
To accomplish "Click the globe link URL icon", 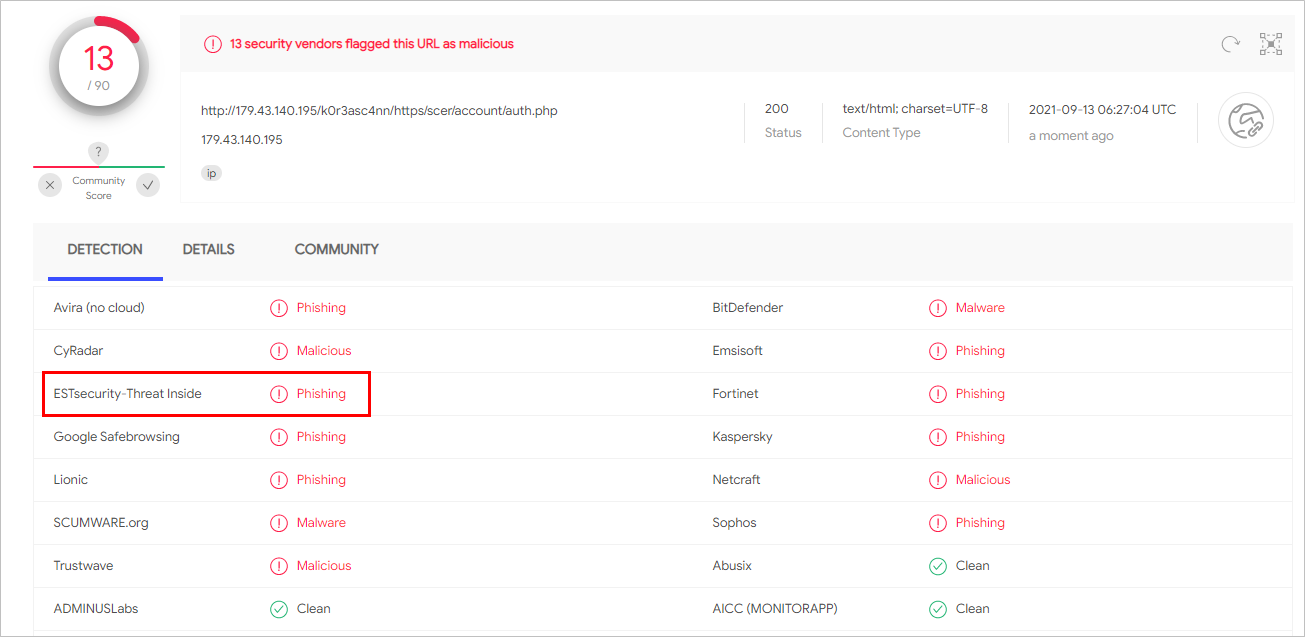I will tap(1245, 121).
